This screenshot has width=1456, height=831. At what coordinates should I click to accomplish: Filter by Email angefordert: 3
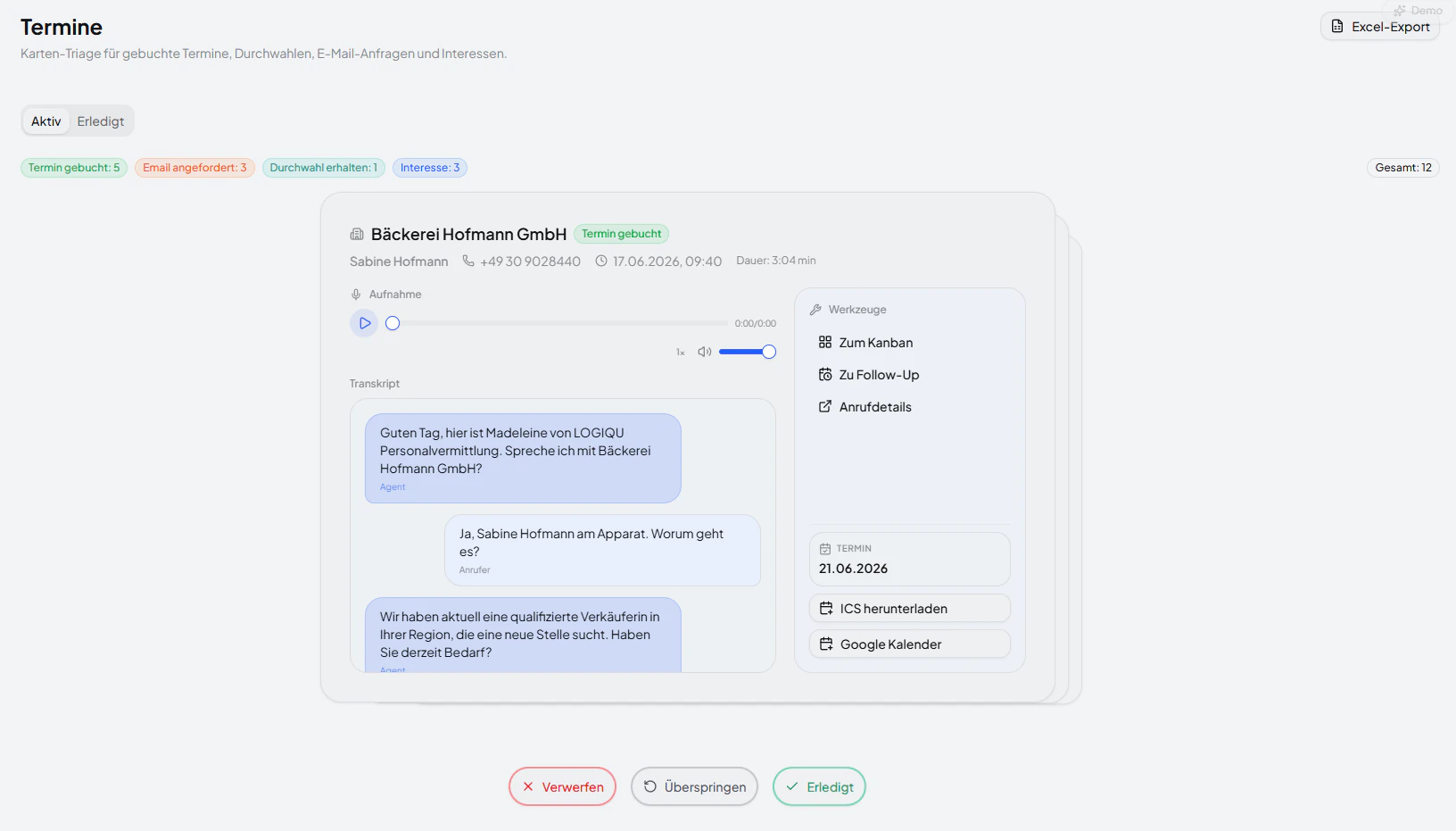pos(194,168)
